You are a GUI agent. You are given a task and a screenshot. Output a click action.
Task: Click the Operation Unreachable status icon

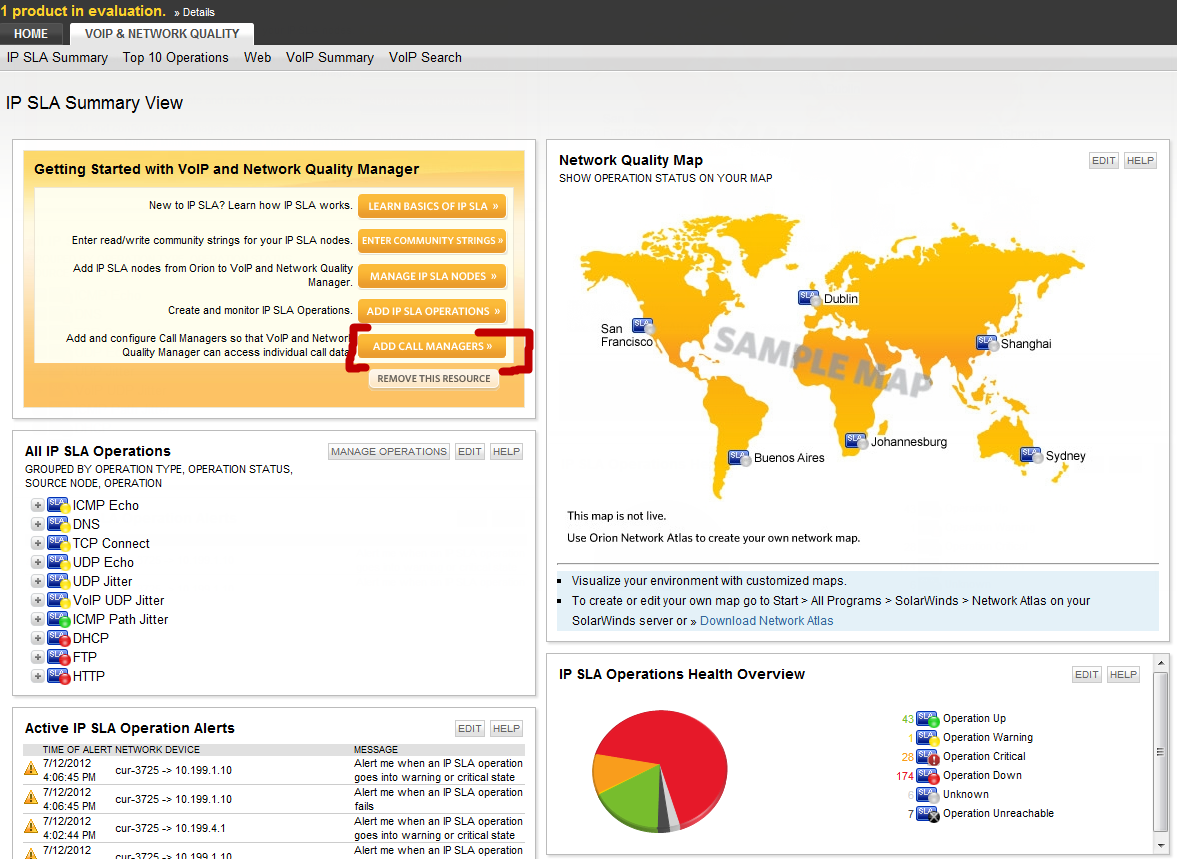point(928,814)
